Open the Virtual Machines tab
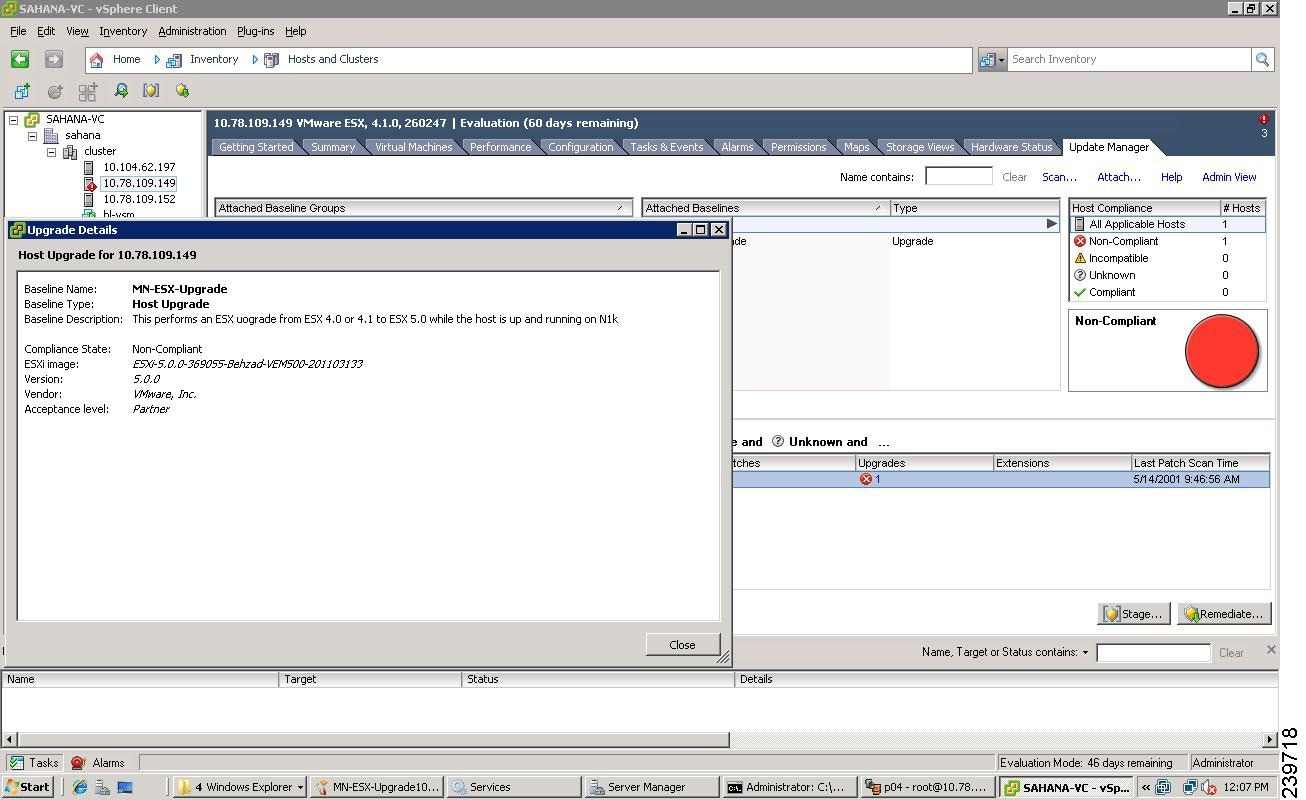The image size is (1306, 800). [x=413, y=147]
